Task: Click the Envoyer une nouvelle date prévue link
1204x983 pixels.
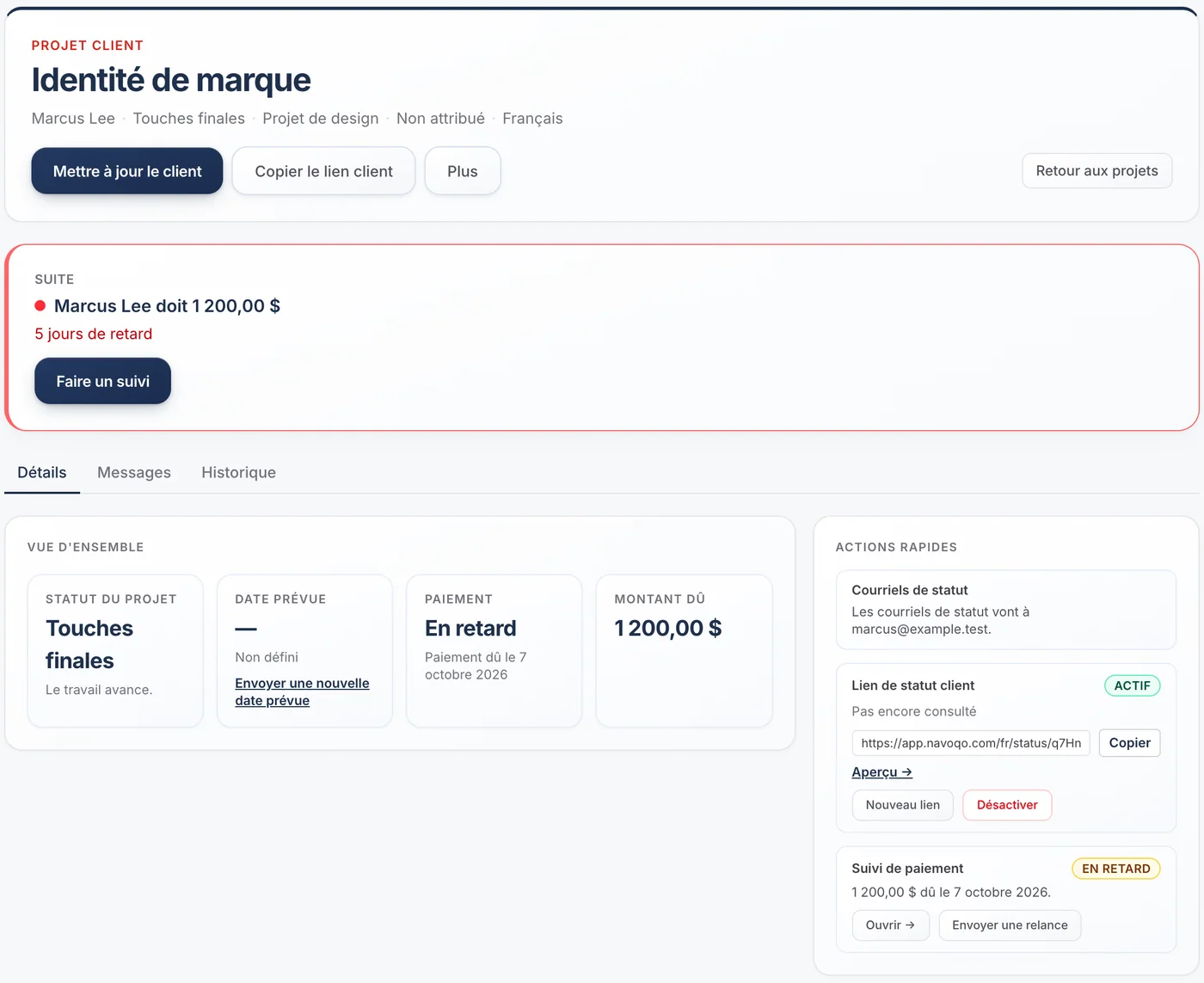Action: 302,691
